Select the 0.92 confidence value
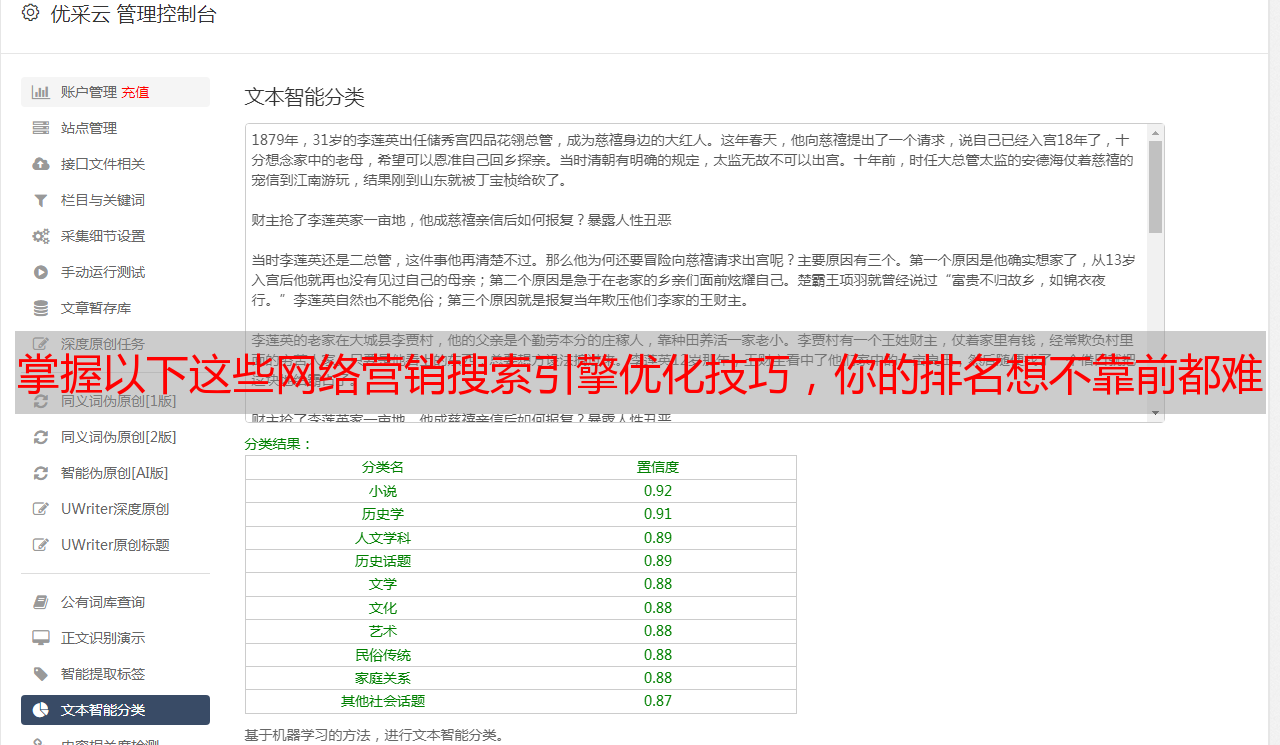Screen dimensions: 1280x745 tap(658, 491)
